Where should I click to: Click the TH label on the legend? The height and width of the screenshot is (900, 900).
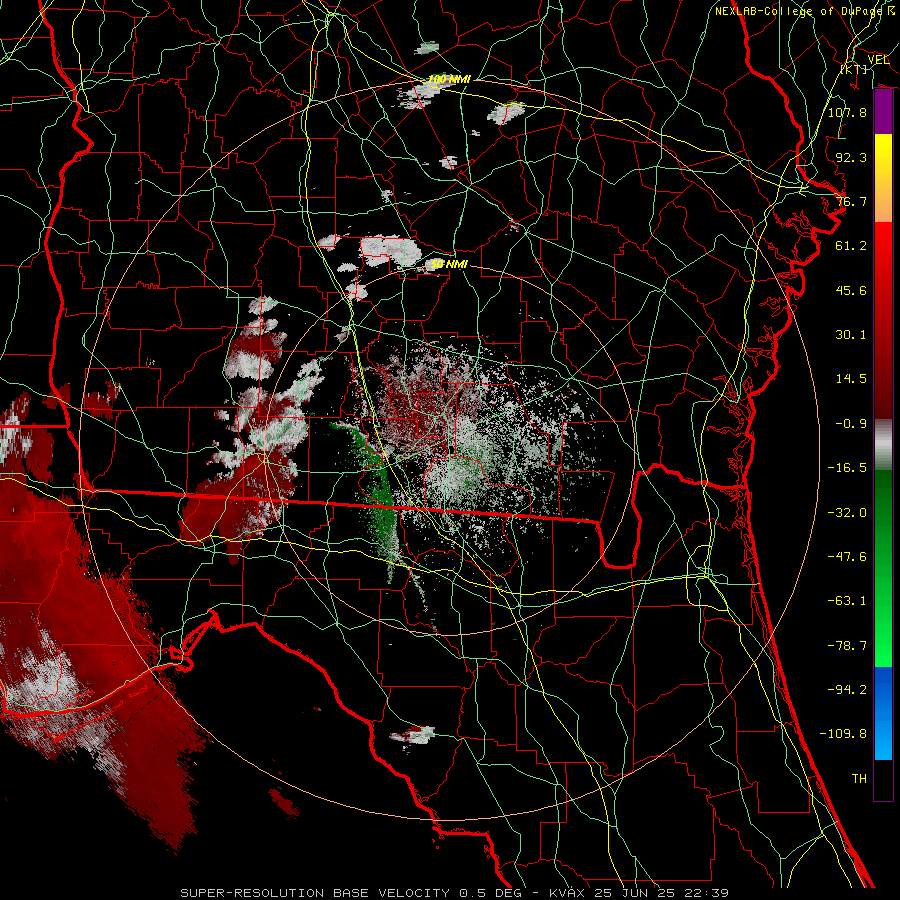click(x=859, y=779)
